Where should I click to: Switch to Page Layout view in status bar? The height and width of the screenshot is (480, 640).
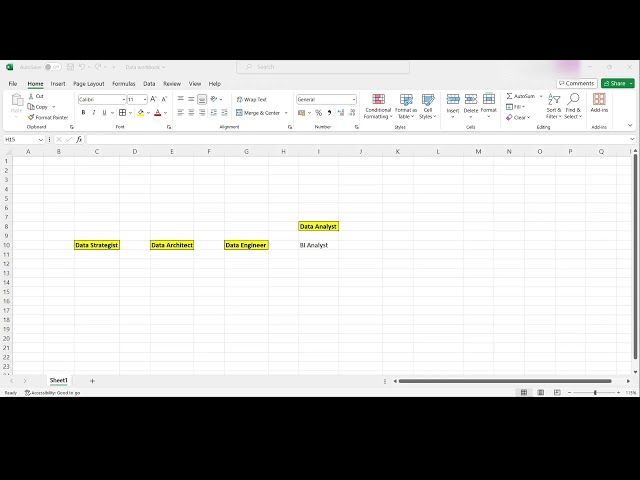point(540,393)
